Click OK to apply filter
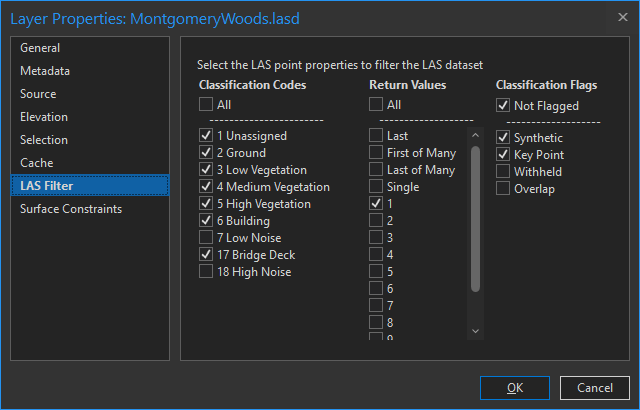This screenshot has height=410, width=640. [x=515, y=387]
